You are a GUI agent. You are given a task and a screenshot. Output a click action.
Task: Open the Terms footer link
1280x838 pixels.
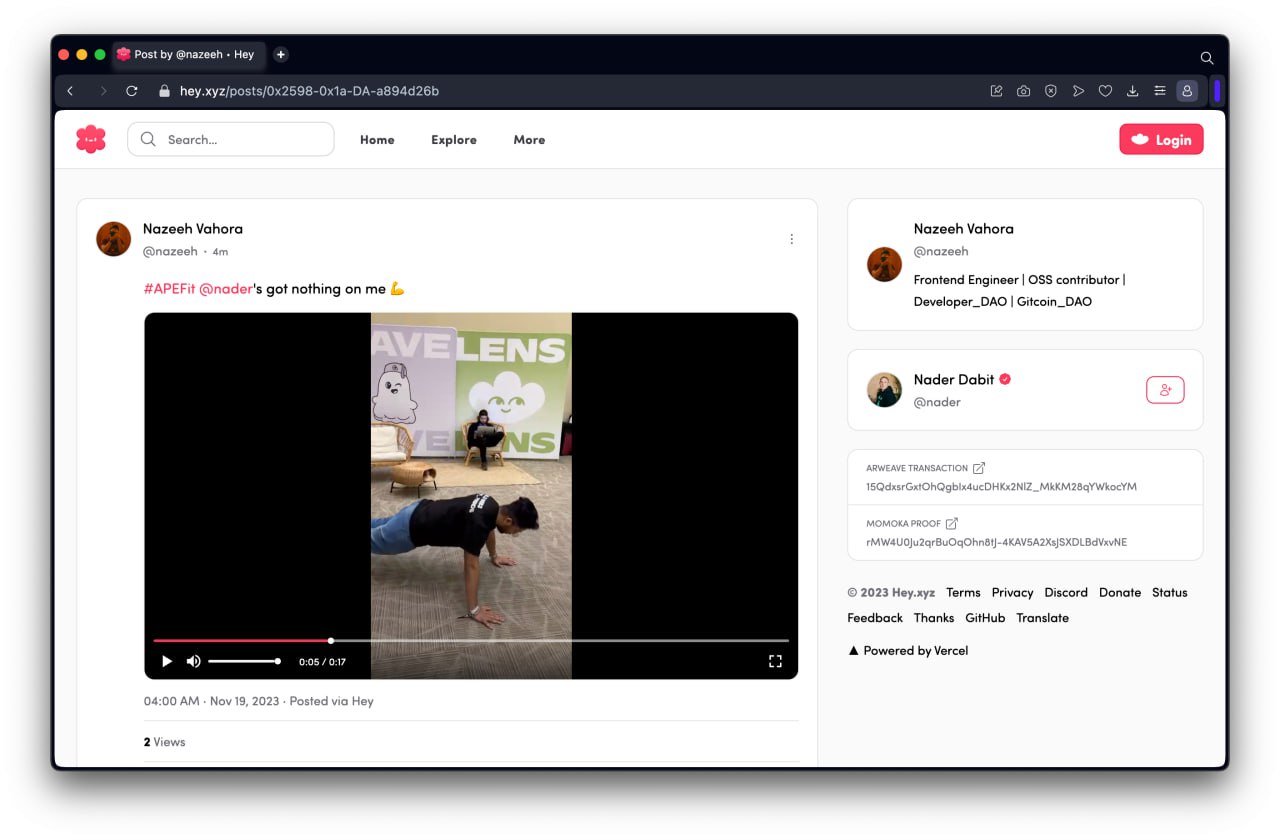tap(963, 592)
